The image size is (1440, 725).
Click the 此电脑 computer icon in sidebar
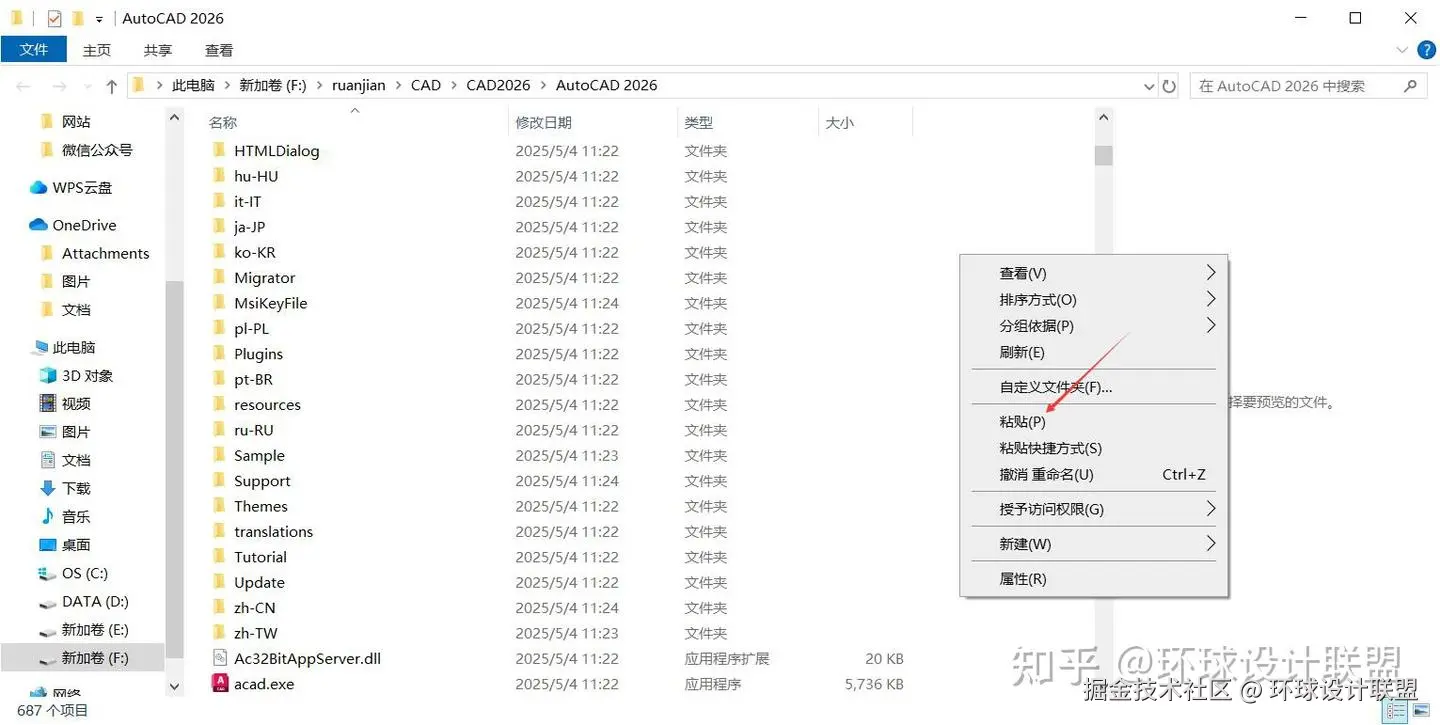tap(39, 347)
